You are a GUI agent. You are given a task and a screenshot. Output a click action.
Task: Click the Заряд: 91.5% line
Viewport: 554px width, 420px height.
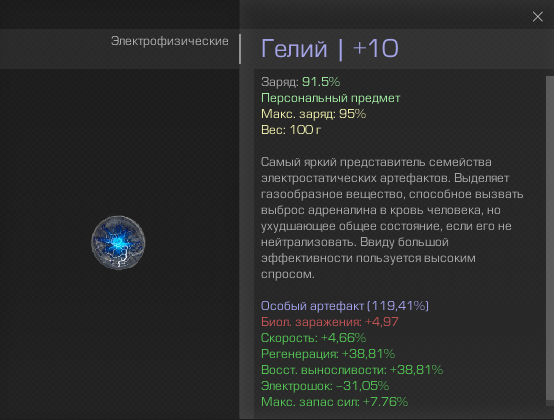click(300, 82)
